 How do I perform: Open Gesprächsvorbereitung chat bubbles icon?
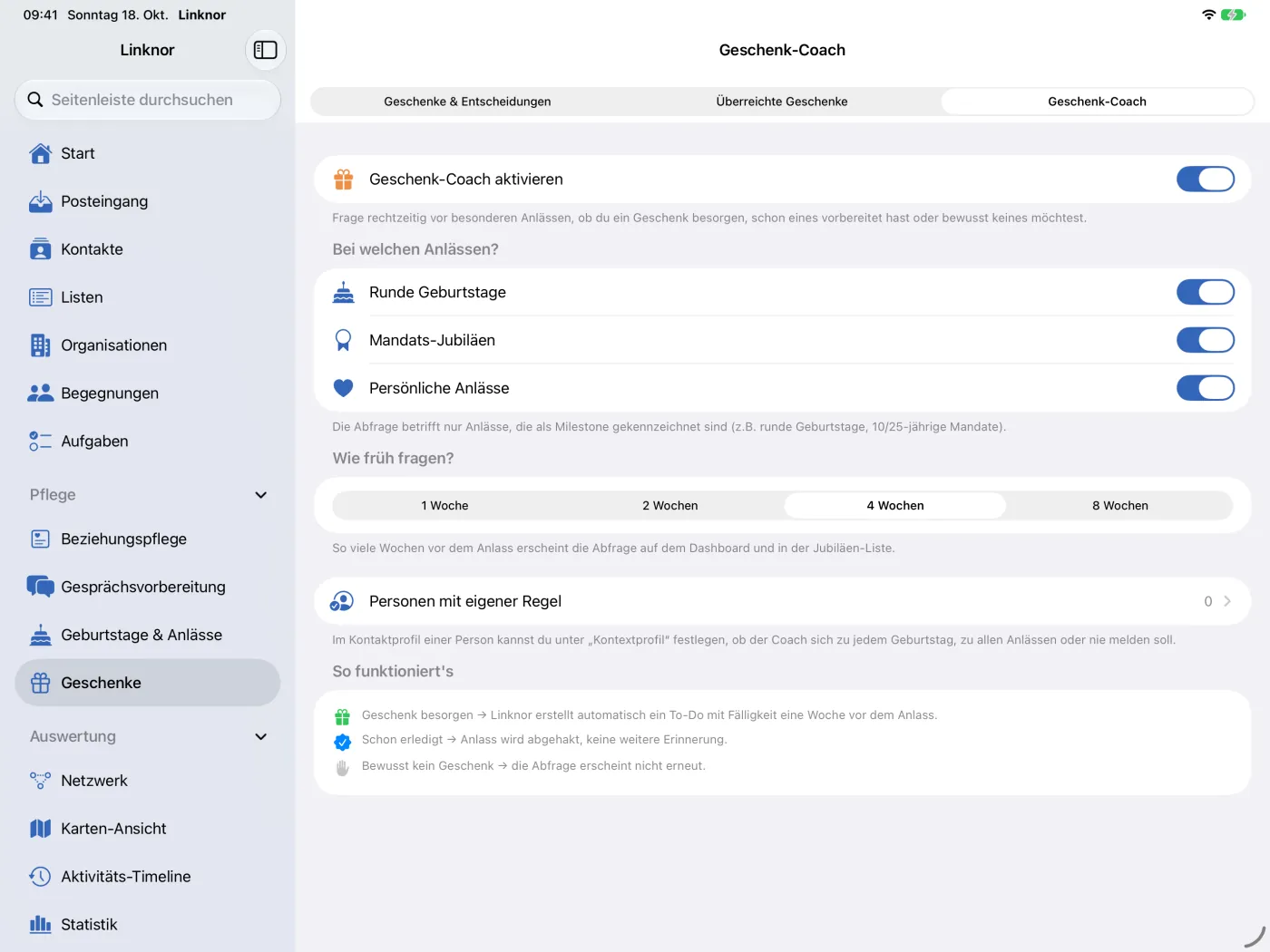41,587
